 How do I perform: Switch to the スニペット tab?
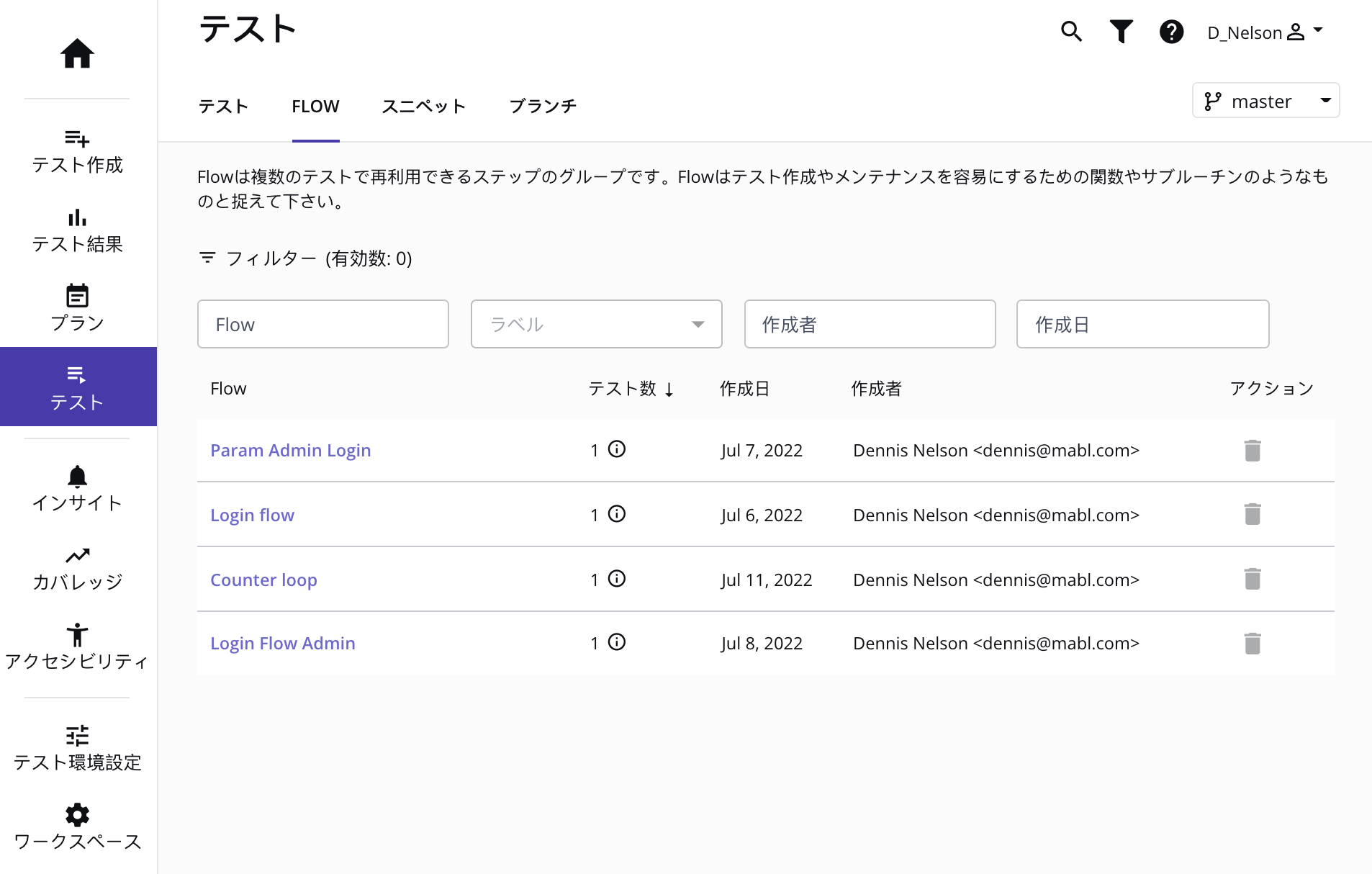pyautogui.click(x=423, y=107)
